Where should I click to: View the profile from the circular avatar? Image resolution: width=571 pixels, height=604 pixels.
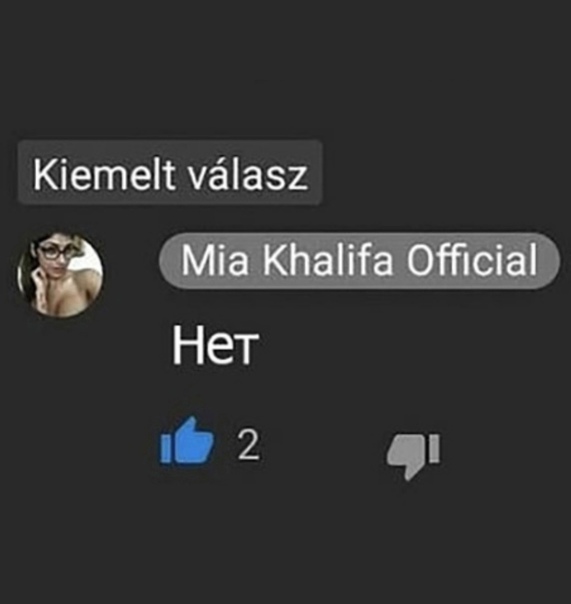[x=60, y=275]
